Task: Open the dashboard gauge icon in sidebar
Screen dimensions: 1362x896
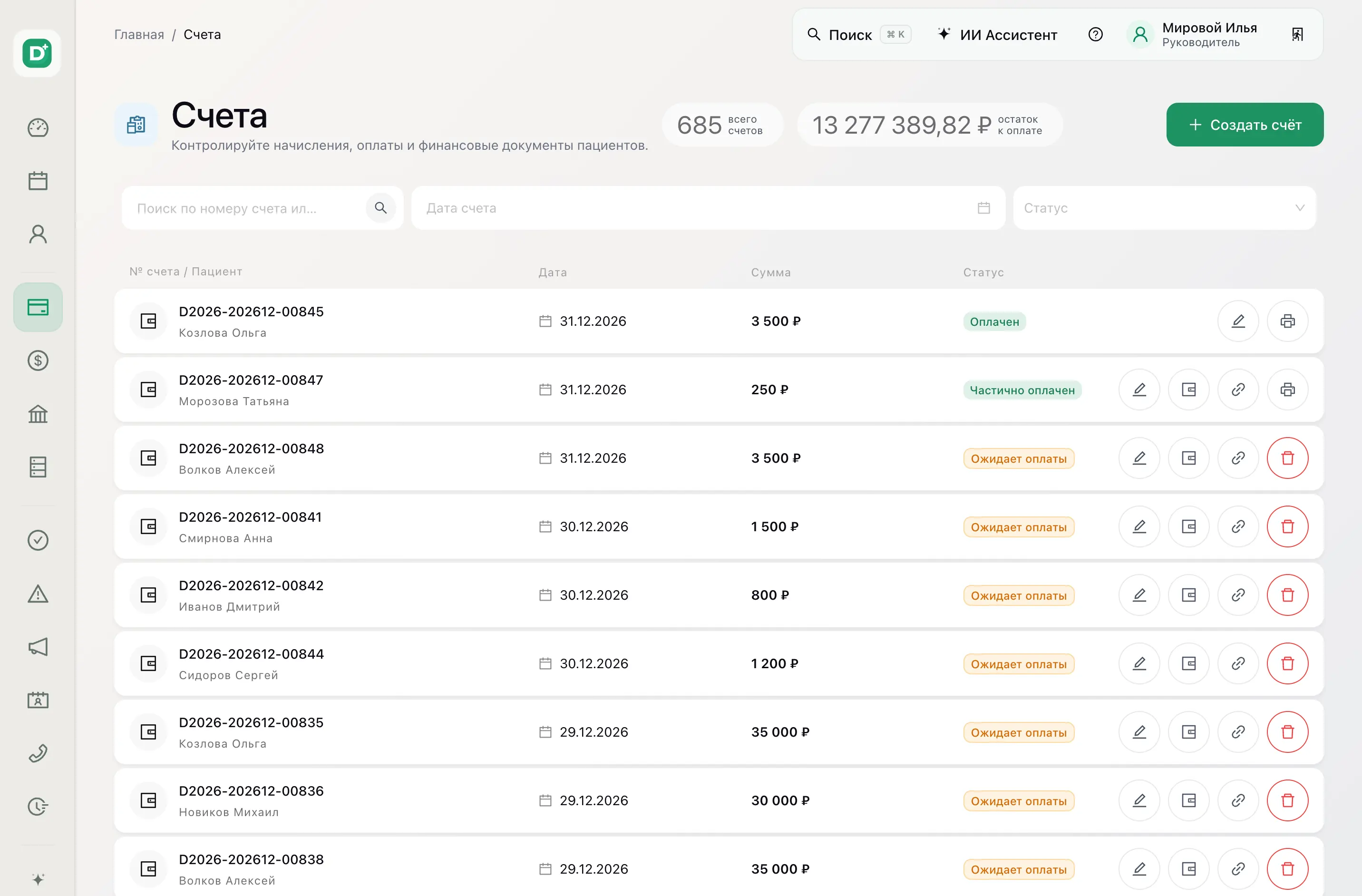Action: pyautogui.click(x=38, y=127)
